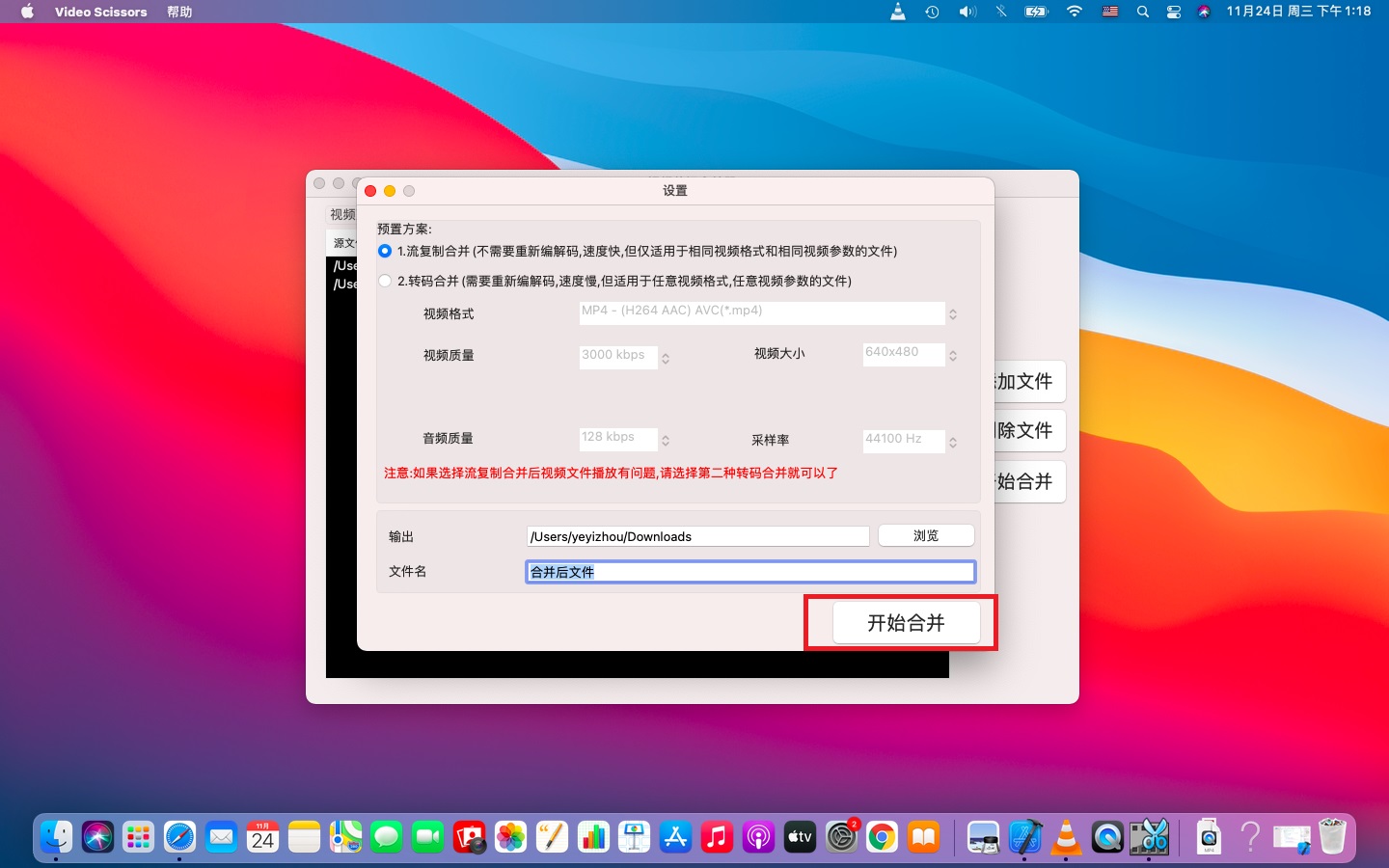This screenshot has width=1389, height=868.
Task: Open Photo Booth from the dock
Action: pos(470,837)
